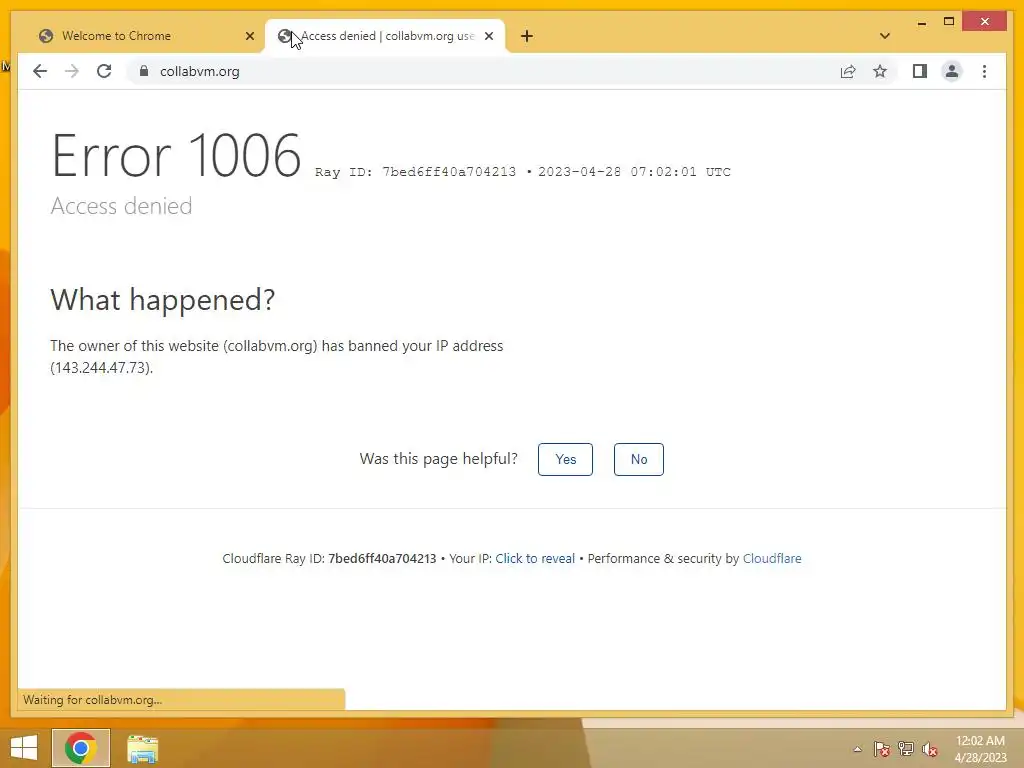Go back to the previous page

40,71
